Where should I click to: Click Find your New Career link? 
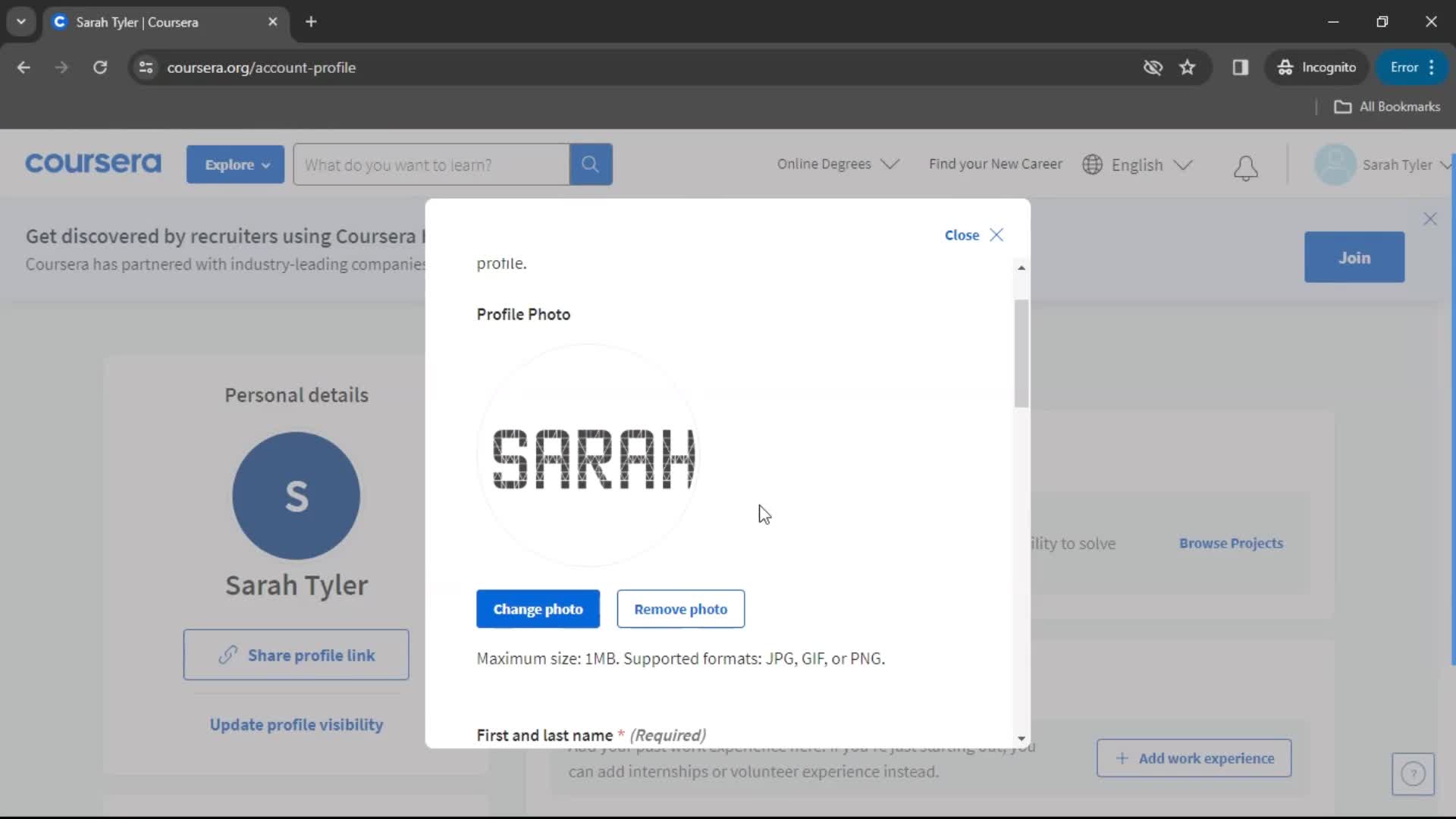[996, 164]
